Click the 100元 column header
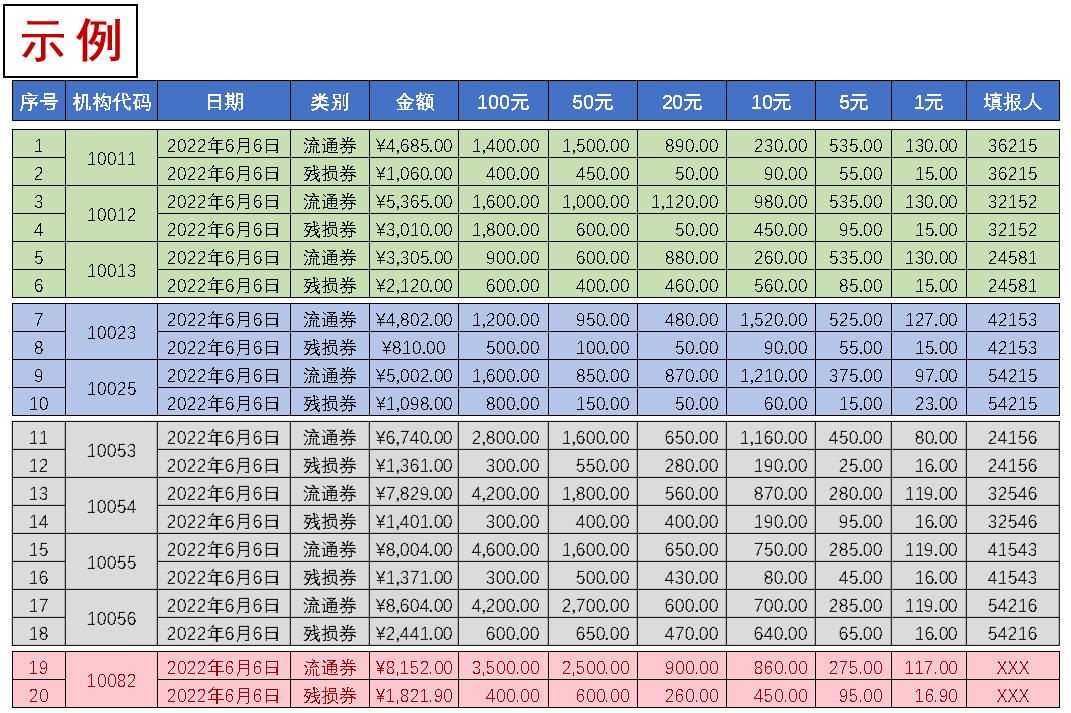The height and width of the screenshot is (713, 1071). click(x=503, y=101)
